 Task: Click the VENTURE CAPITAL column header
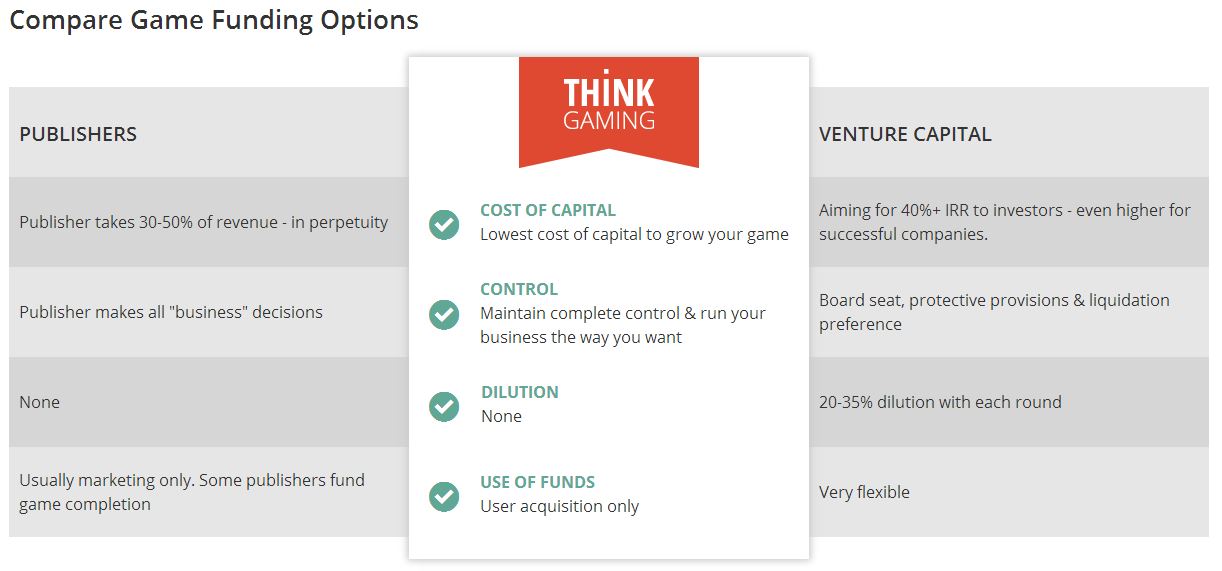(905, 134)
